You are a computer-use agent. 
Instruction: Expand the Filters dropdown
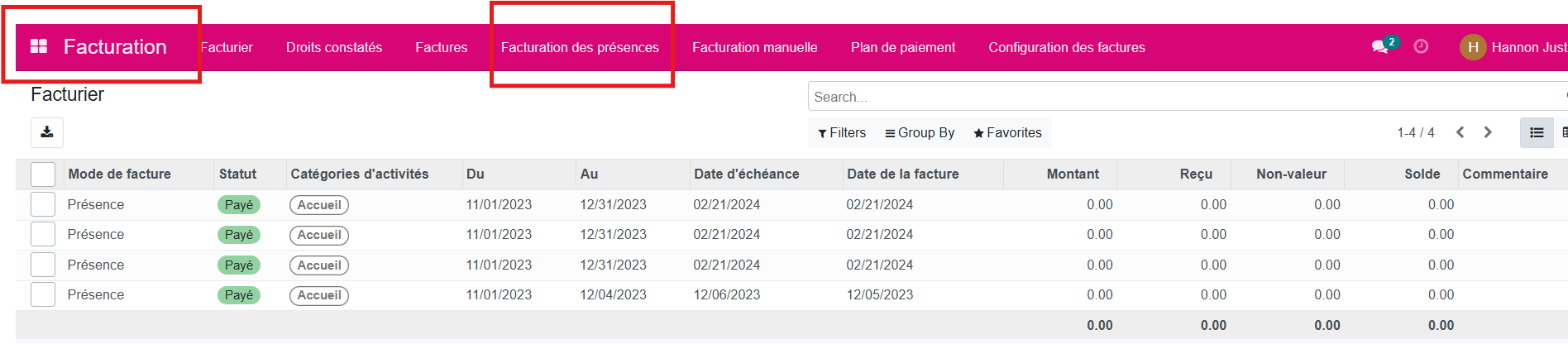click(842, 132)
